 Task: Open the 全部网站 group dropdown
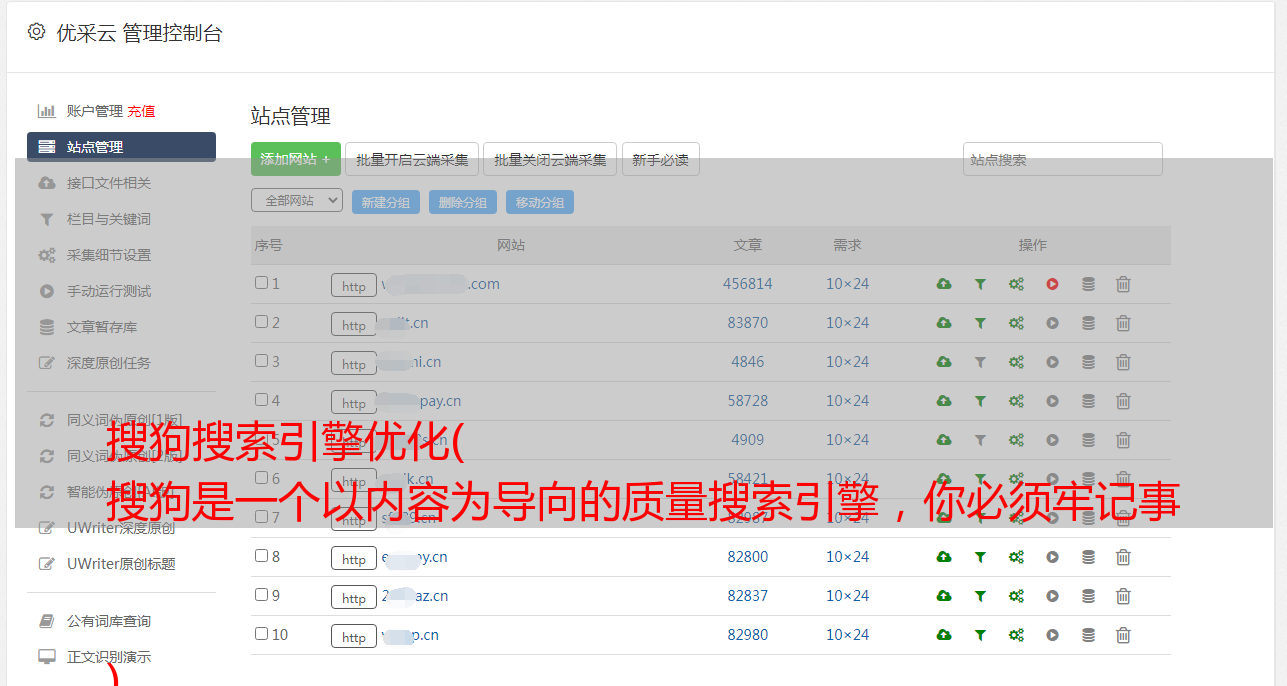(x=297, y=201)
